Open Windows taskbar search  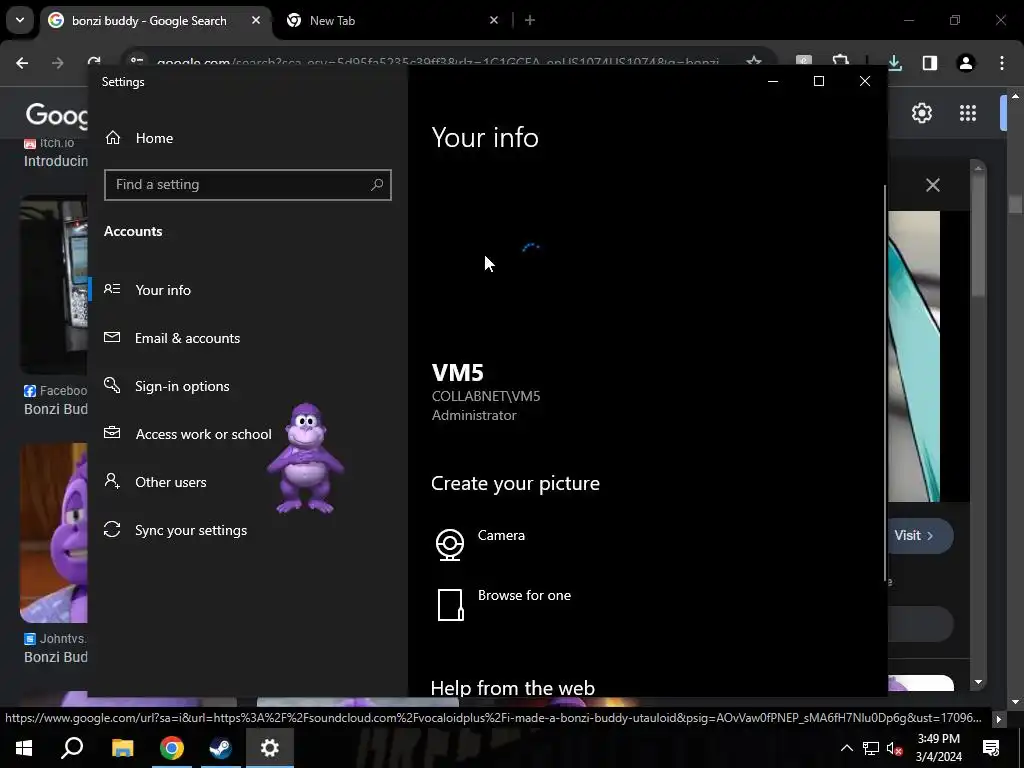point(72,748)
